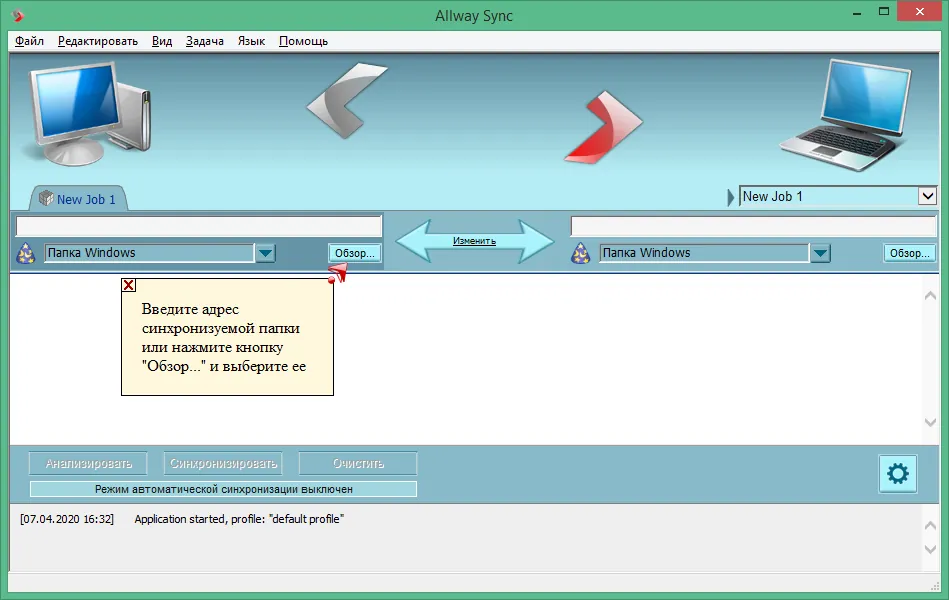The image size is (949, 600).
Task: Click the Анализировать button
Action: pos(88,464)
